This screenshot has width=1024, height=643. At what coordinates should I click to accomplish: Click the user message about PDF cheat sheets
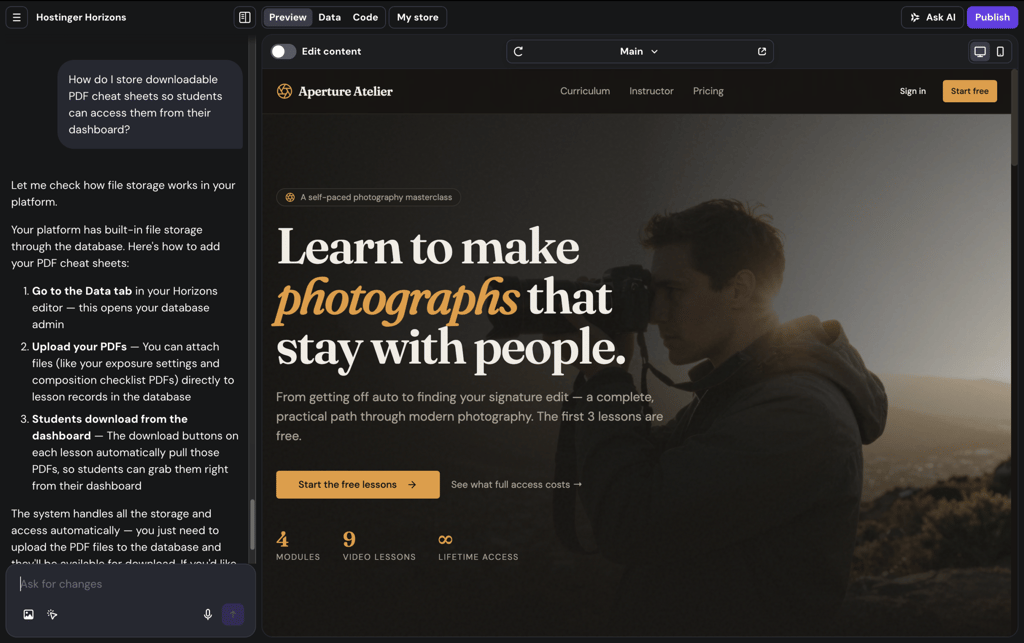150,104
